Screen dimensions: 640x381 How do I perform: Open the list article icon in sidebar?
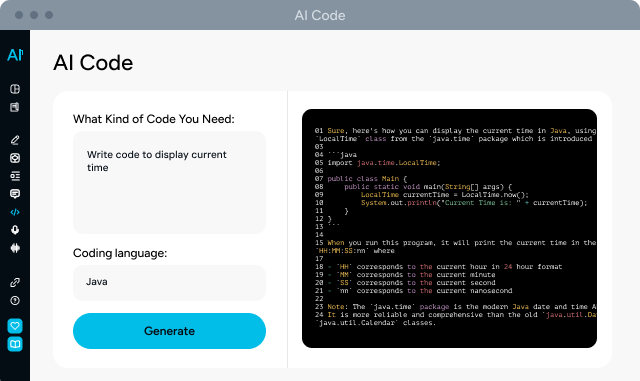[15, 176]
